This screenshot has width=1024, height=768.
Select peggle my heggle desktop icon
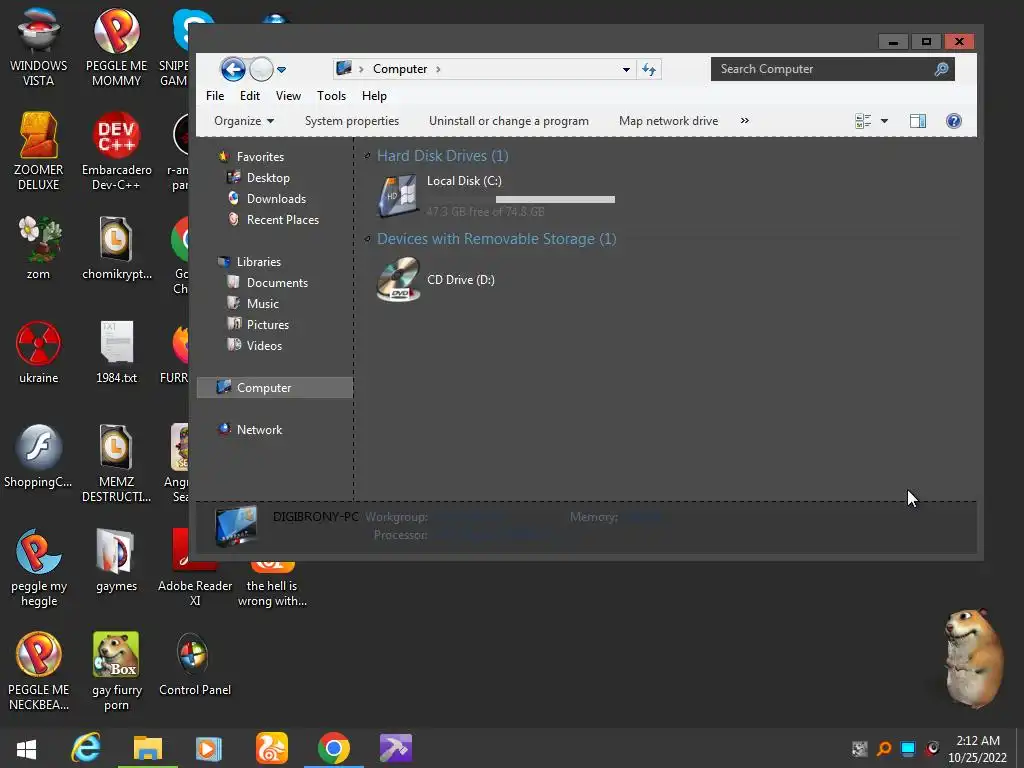pyautogui.click(x=39, y=568)
